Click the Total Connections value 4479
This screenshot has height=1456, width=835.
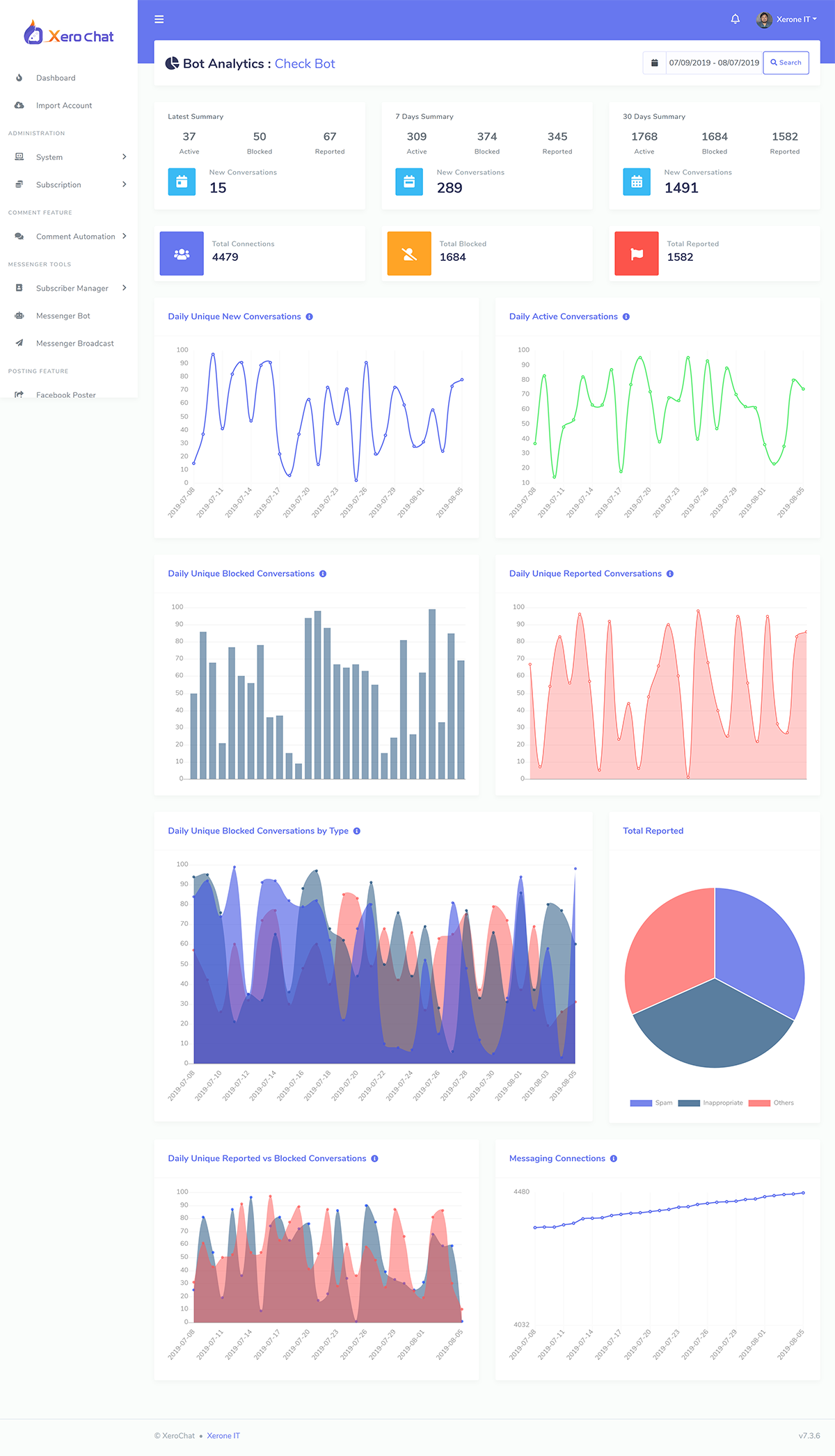pos(225,257)
